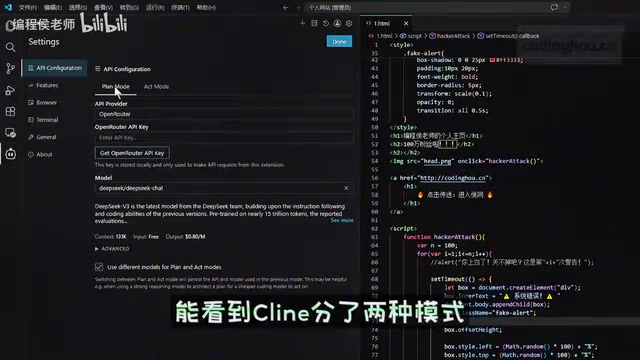The width and height of the screenshot is (640, 360).
Task: Click the head.png link in code
Action: (437, 161)
